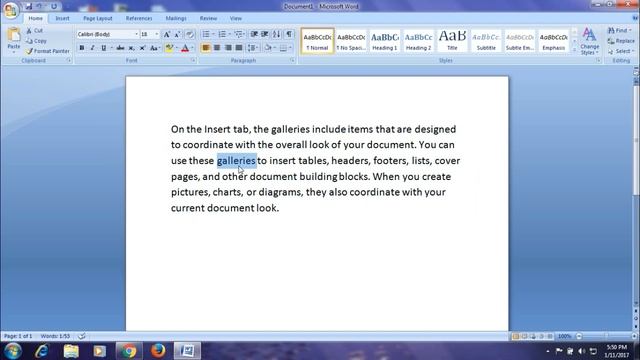
Task: Open the font size dropdown
Action: [157, 34]
